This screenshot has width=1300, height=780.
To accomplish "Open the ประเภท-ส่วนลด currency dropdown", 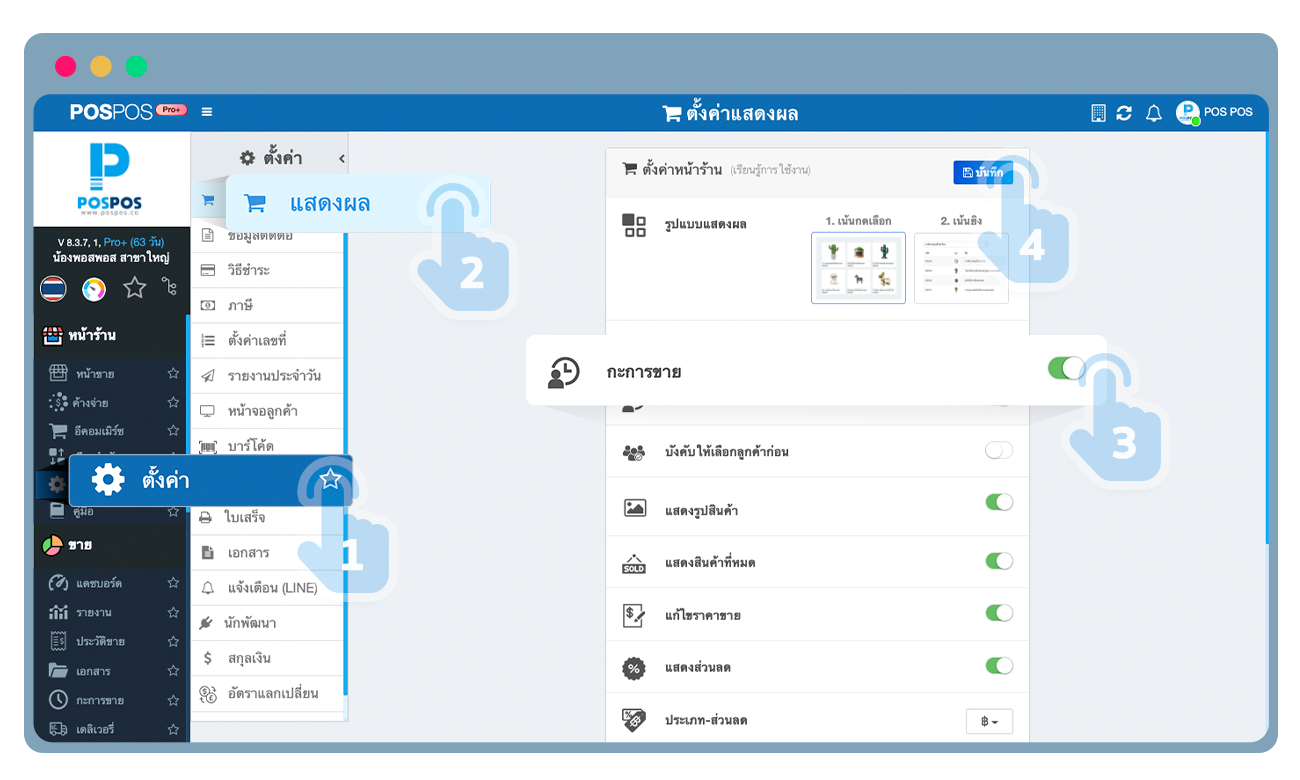I will point(989,721).
